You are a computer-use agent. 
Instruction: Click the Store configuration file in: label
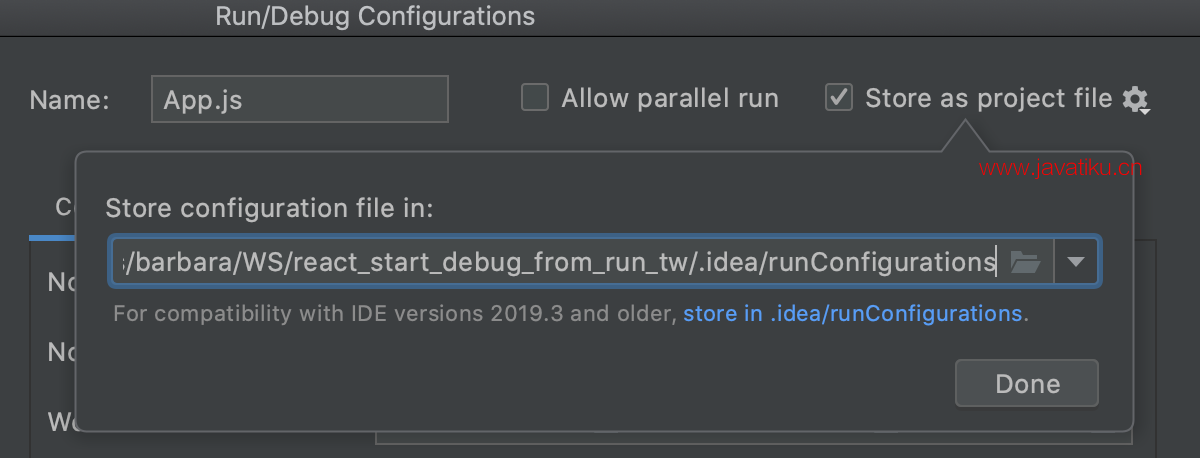click(x=269, y=209)
